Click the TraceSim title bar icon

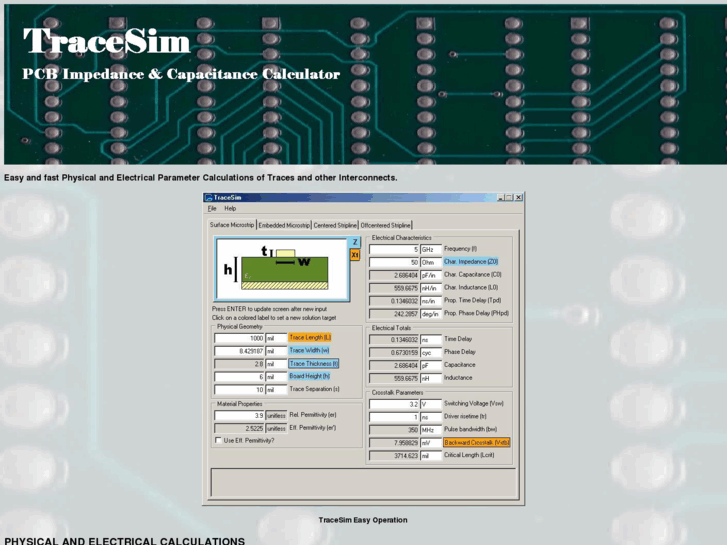tap(209, 198)
